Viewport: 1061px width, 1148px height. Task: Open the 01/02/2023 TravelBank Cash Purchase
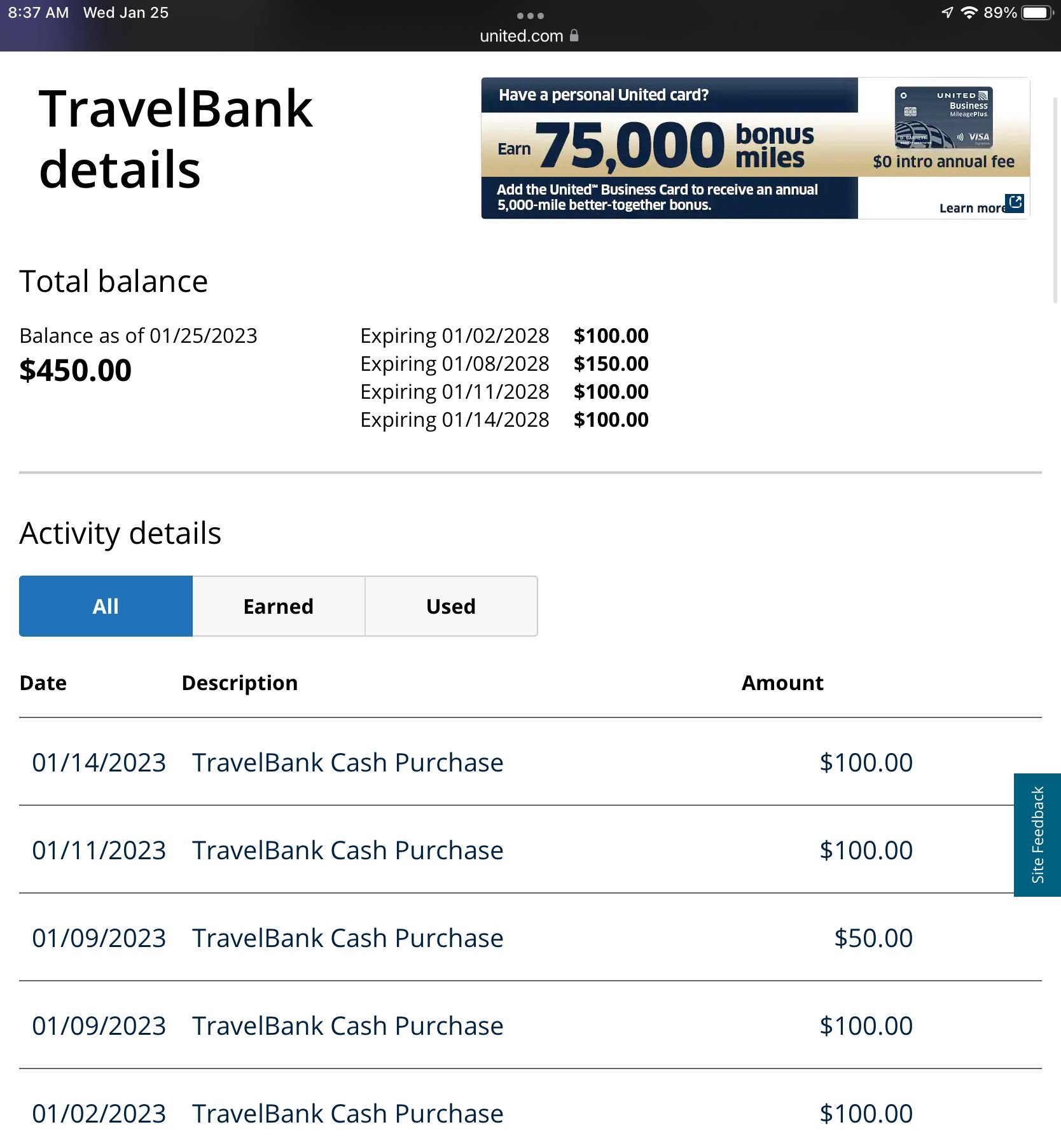(x=347, y=1114)
